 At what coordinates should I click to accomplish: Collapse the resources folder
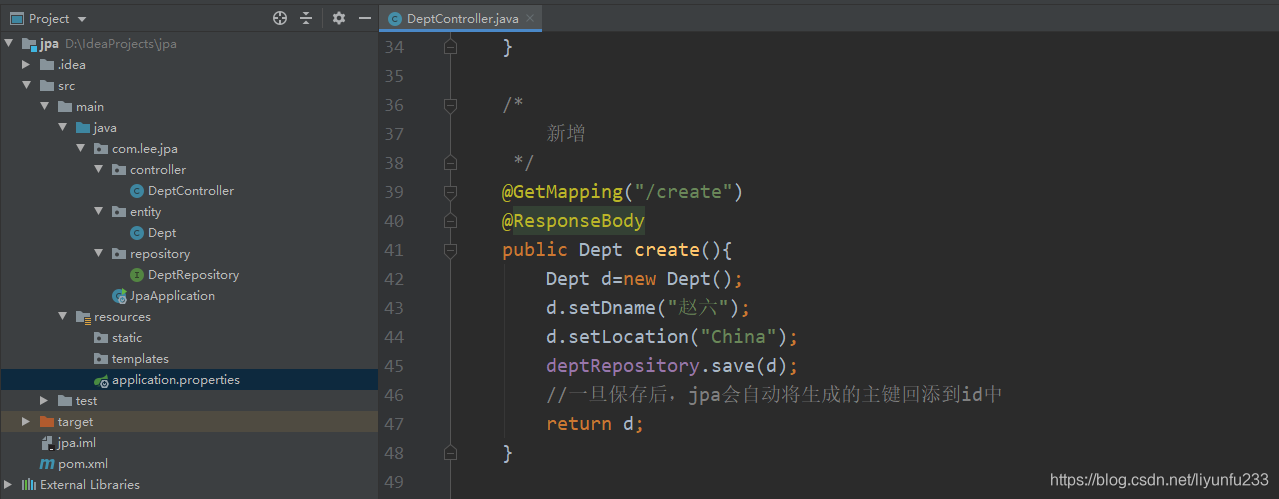63,317
